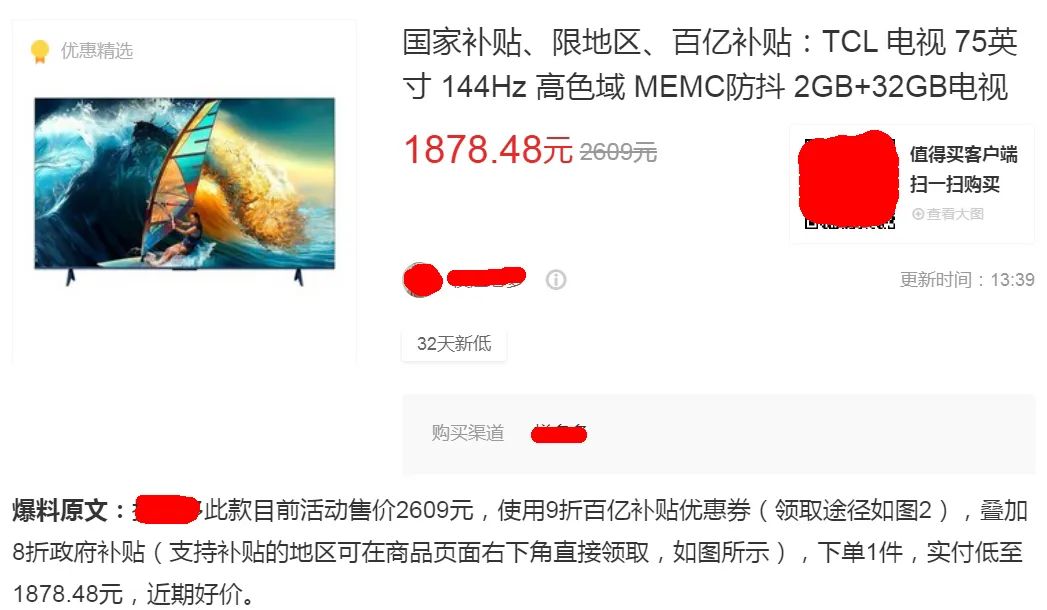Open the TCL TV product image
Image resolution: width=1047 pixels, height=610 pixels.
click(185, 191)
